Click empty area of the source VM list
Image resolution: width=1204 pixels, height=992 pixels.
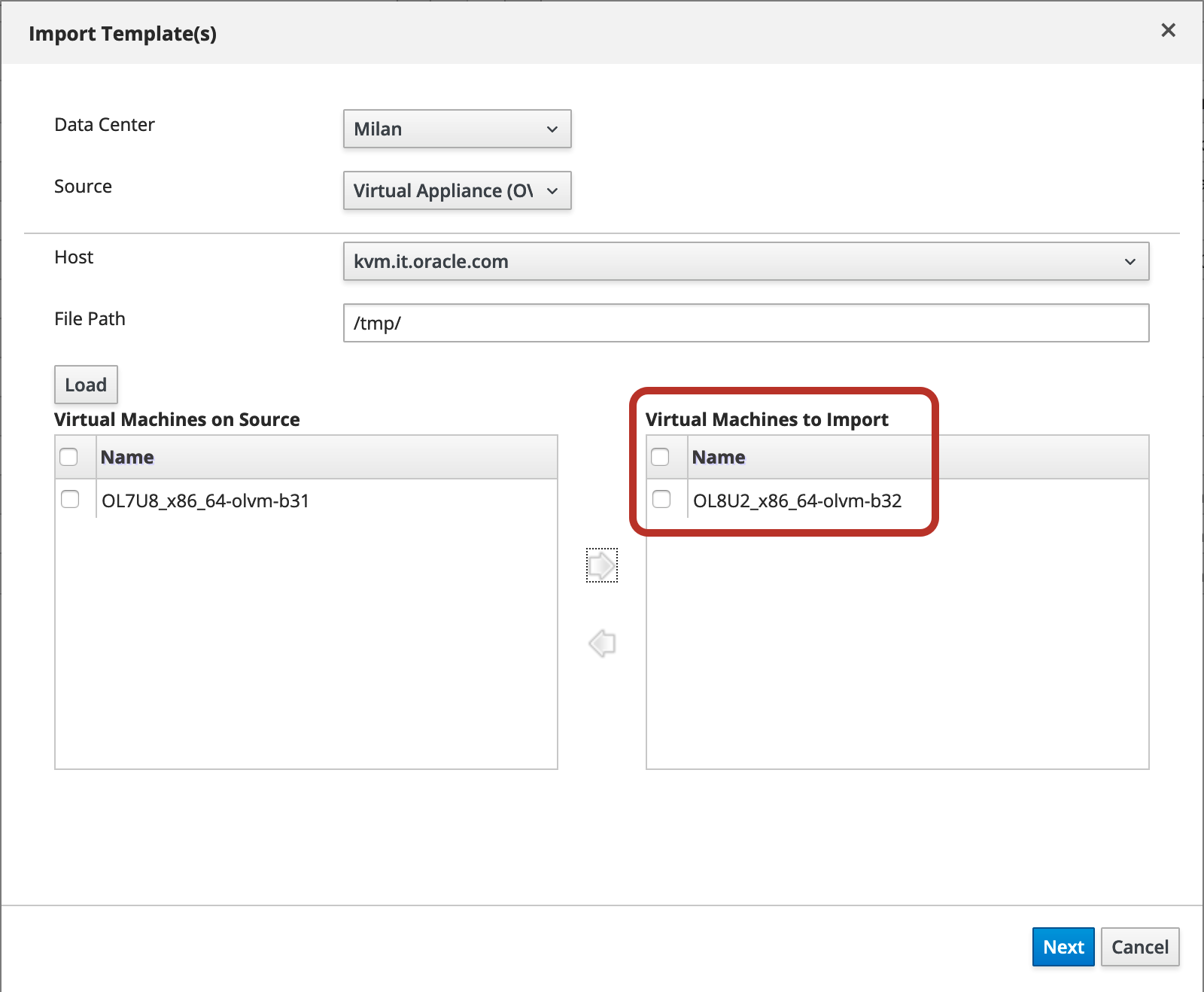pos(306,640)
